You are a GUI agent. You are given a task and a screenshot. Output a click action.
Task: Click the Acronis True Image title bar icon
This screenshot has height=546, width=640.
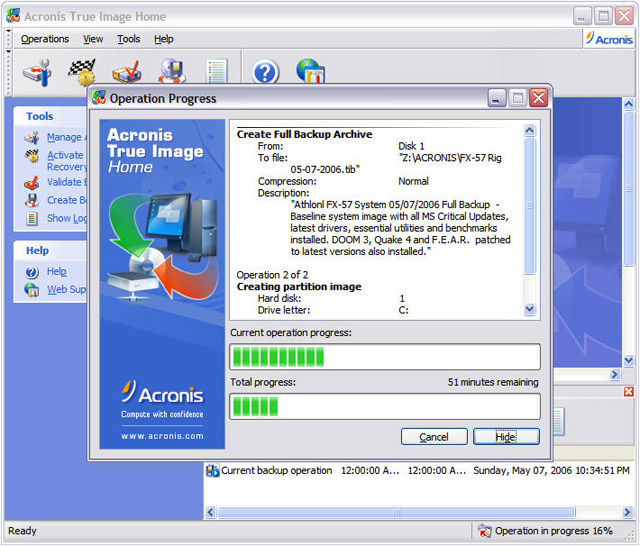click(13, 16)
